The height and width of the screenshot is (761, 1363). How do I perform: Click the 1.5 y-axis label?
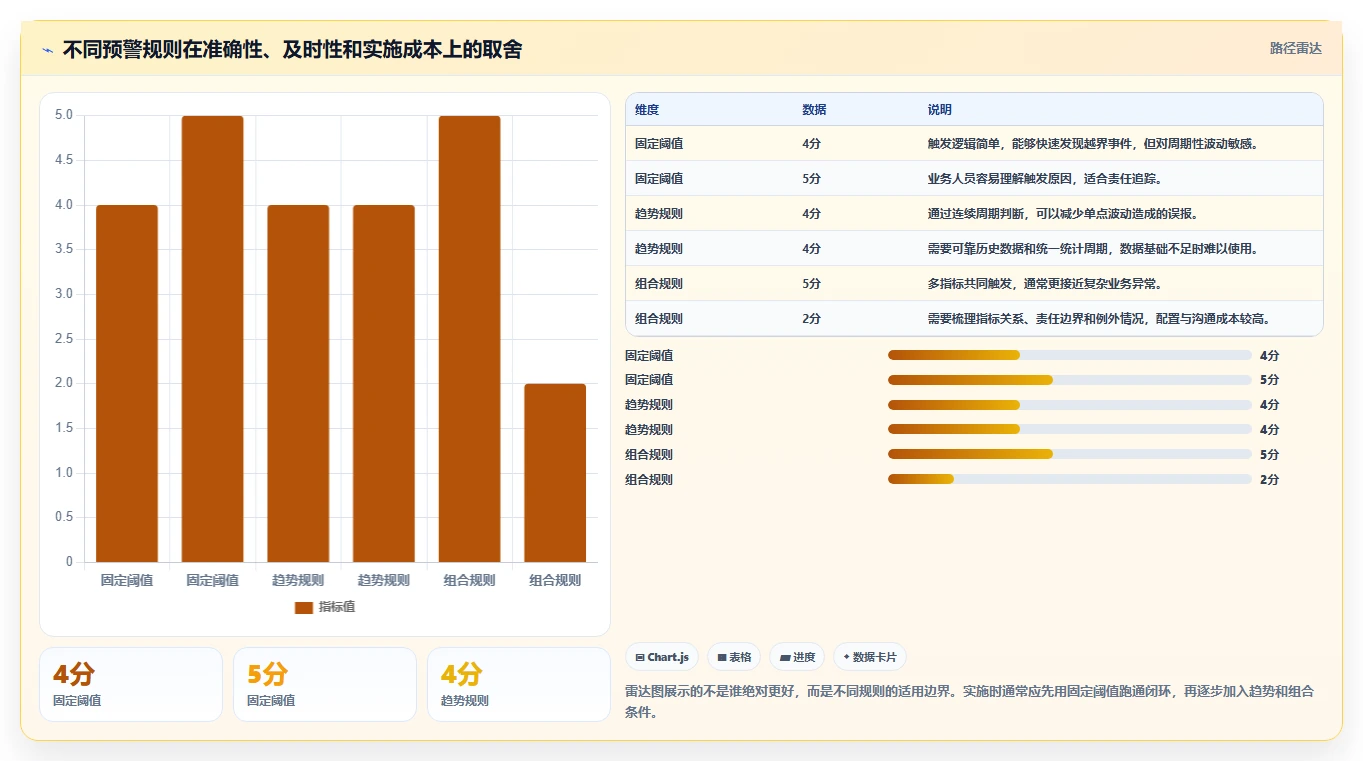click(64, 428)
